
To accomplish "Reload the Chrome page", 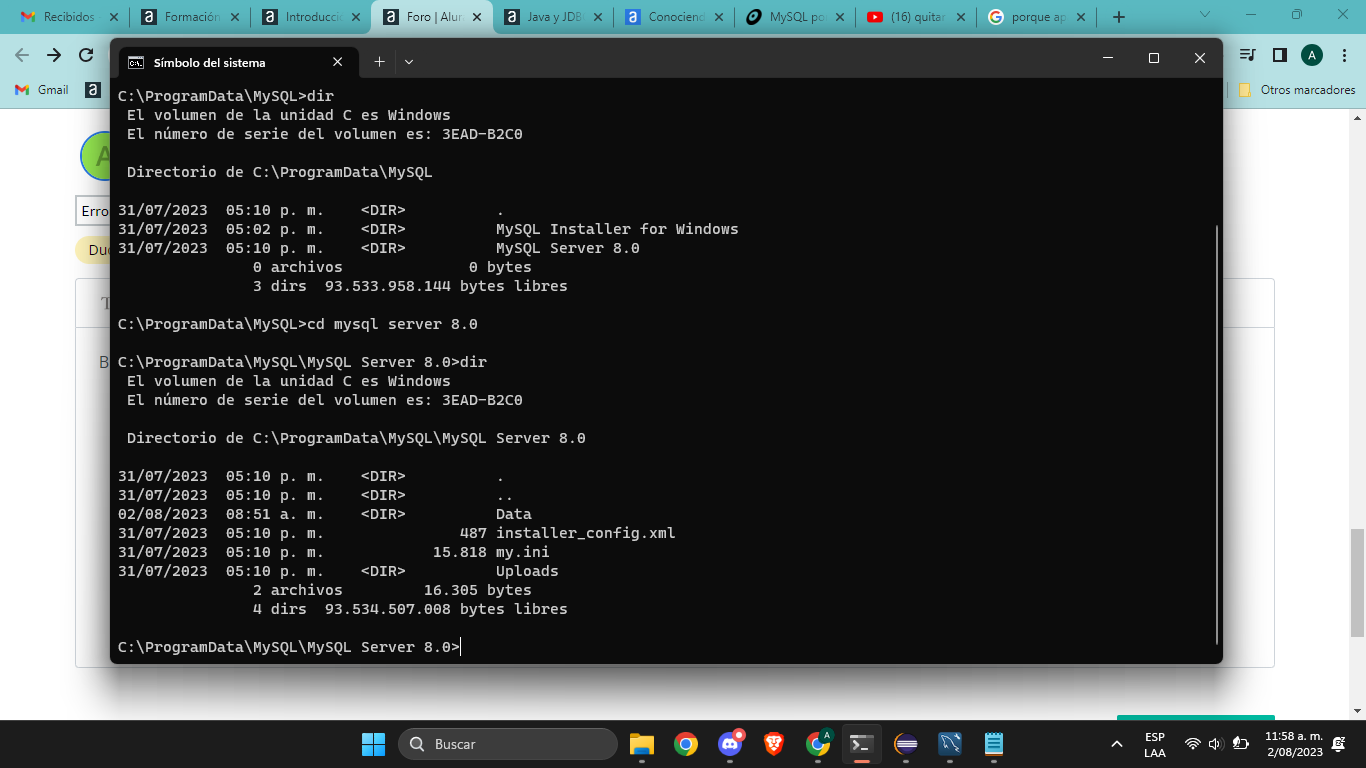I will tap(86, 55).
